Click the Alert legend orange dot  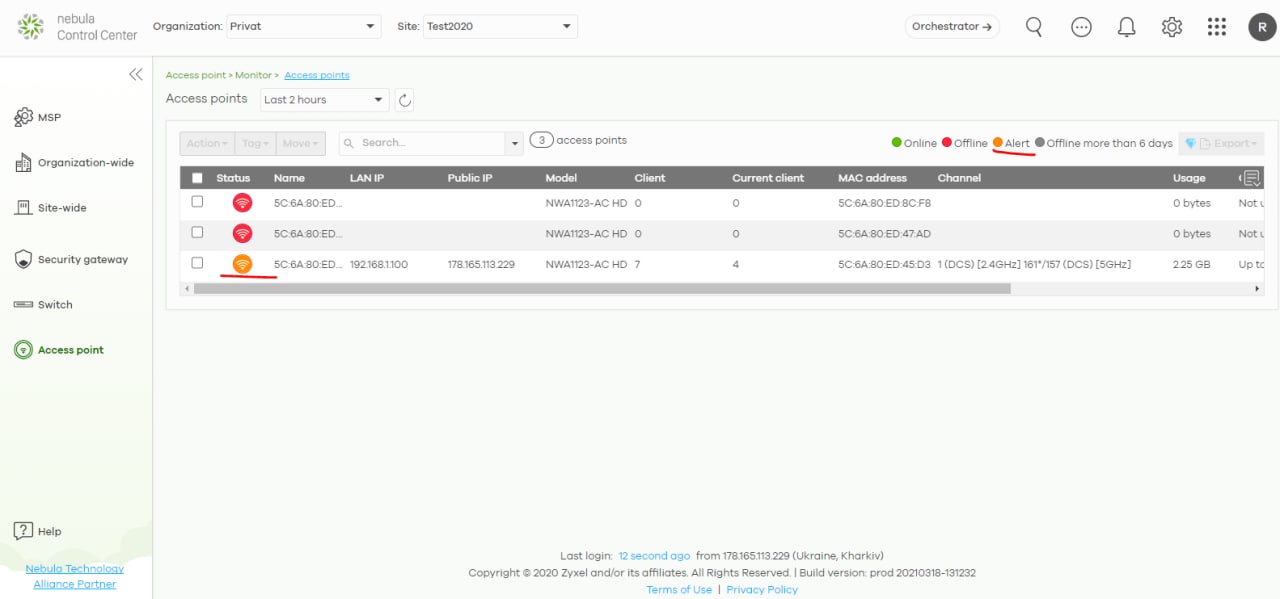998,143
